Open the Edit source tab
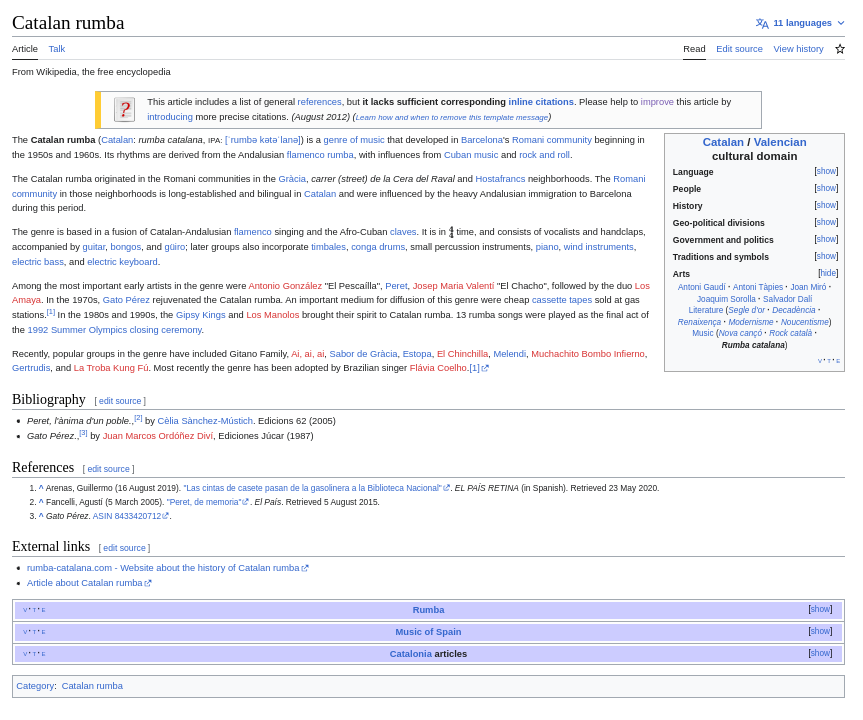 click(739, 49)
